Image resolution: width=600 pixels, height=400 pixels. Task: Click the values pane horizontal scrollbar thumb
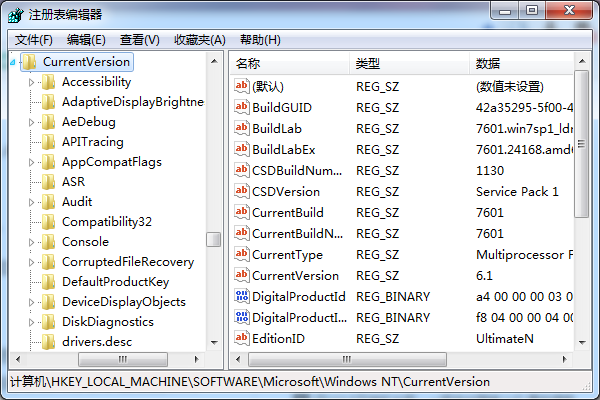point(347,359)
